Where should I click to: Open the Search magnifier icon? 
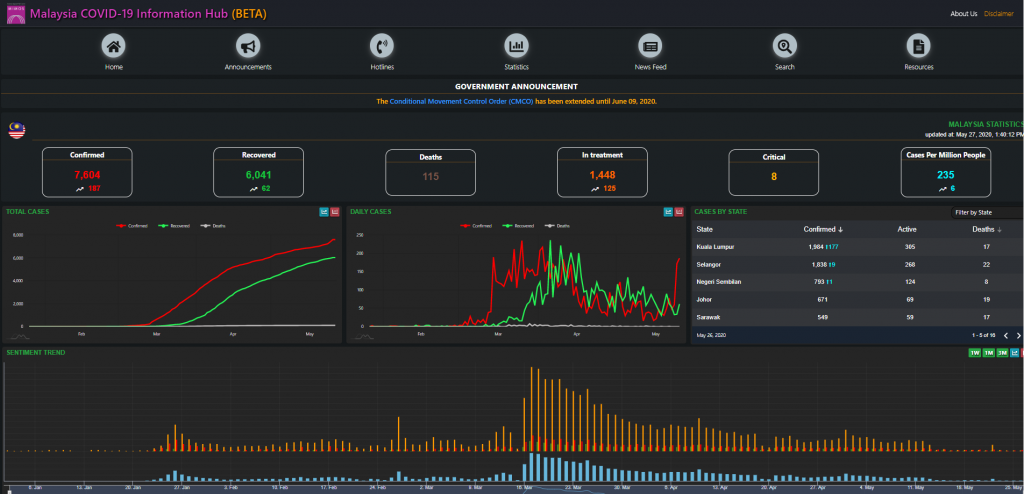pyautogui.click(x=784, y=46)
